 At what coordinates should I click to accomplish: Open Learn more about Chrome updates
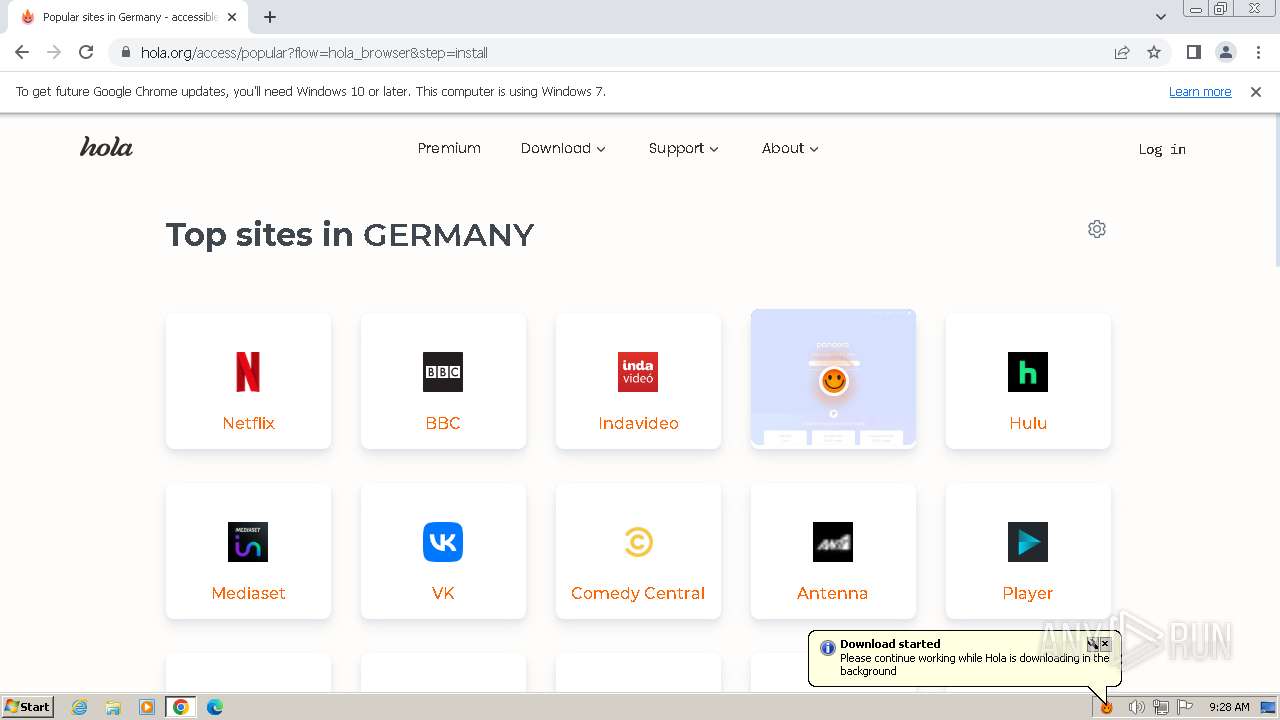[1200, 91]
